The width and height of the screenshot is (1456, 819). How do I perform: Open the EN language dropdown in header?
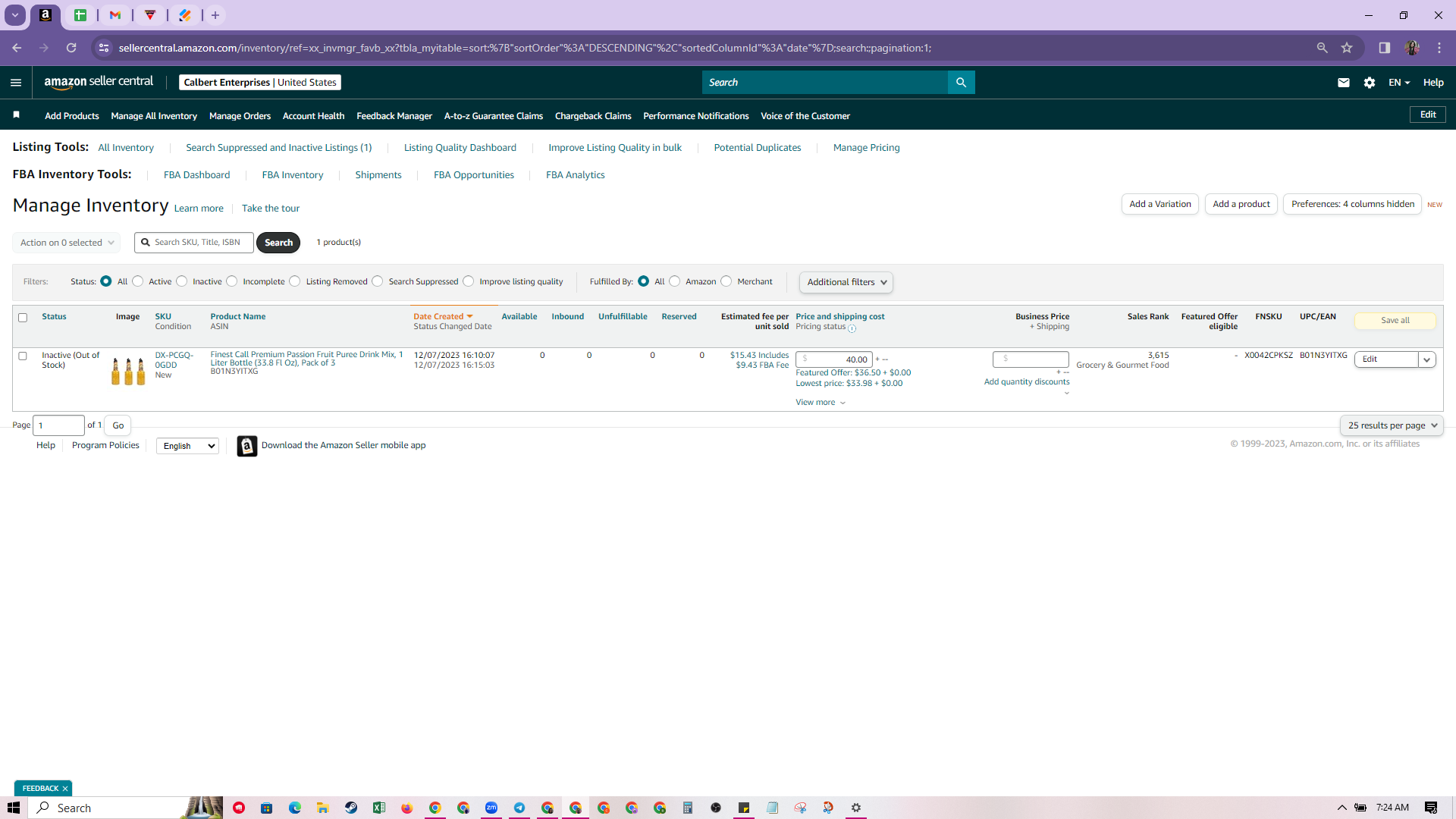tap(1399, 83)
